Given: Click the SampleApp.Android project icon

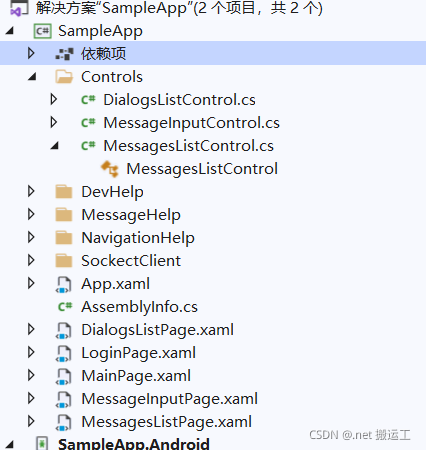Looking at the screenshot, I should click(x=42, y=443).
